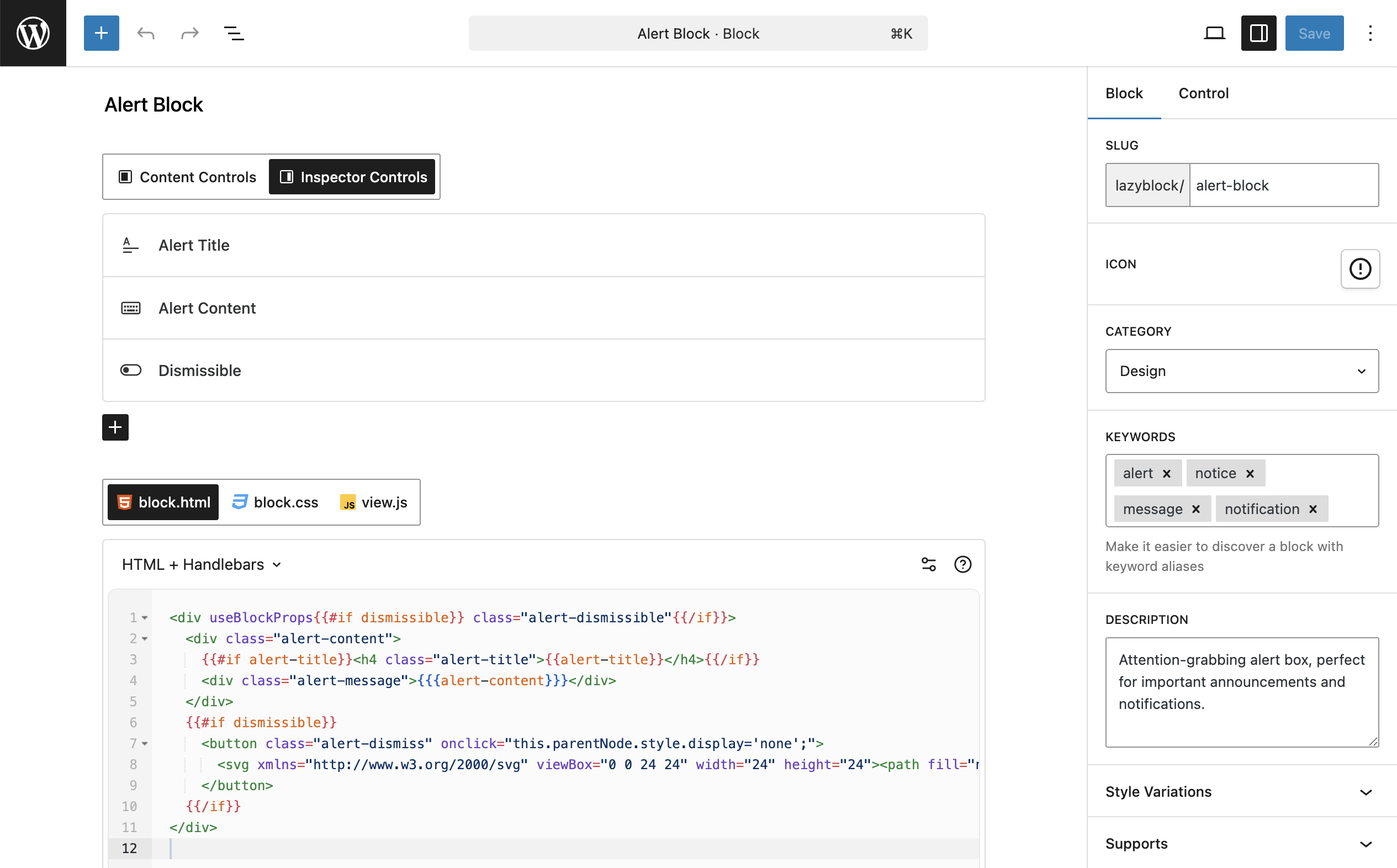
Task: Open the view.js code tab
Action: click(373, 502)
